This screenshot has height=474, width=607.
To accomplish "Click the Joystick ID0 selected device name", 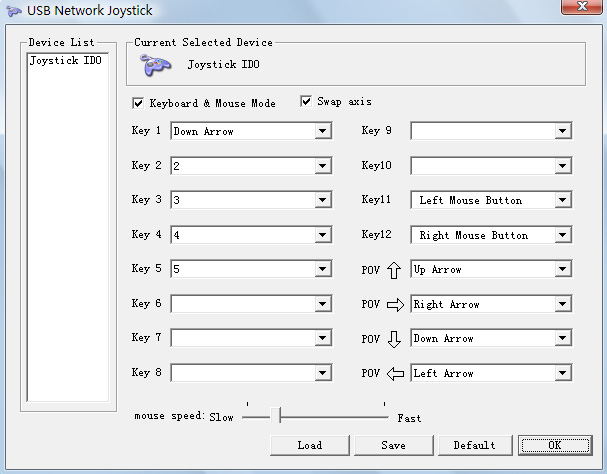I will [x=224, y=64].
